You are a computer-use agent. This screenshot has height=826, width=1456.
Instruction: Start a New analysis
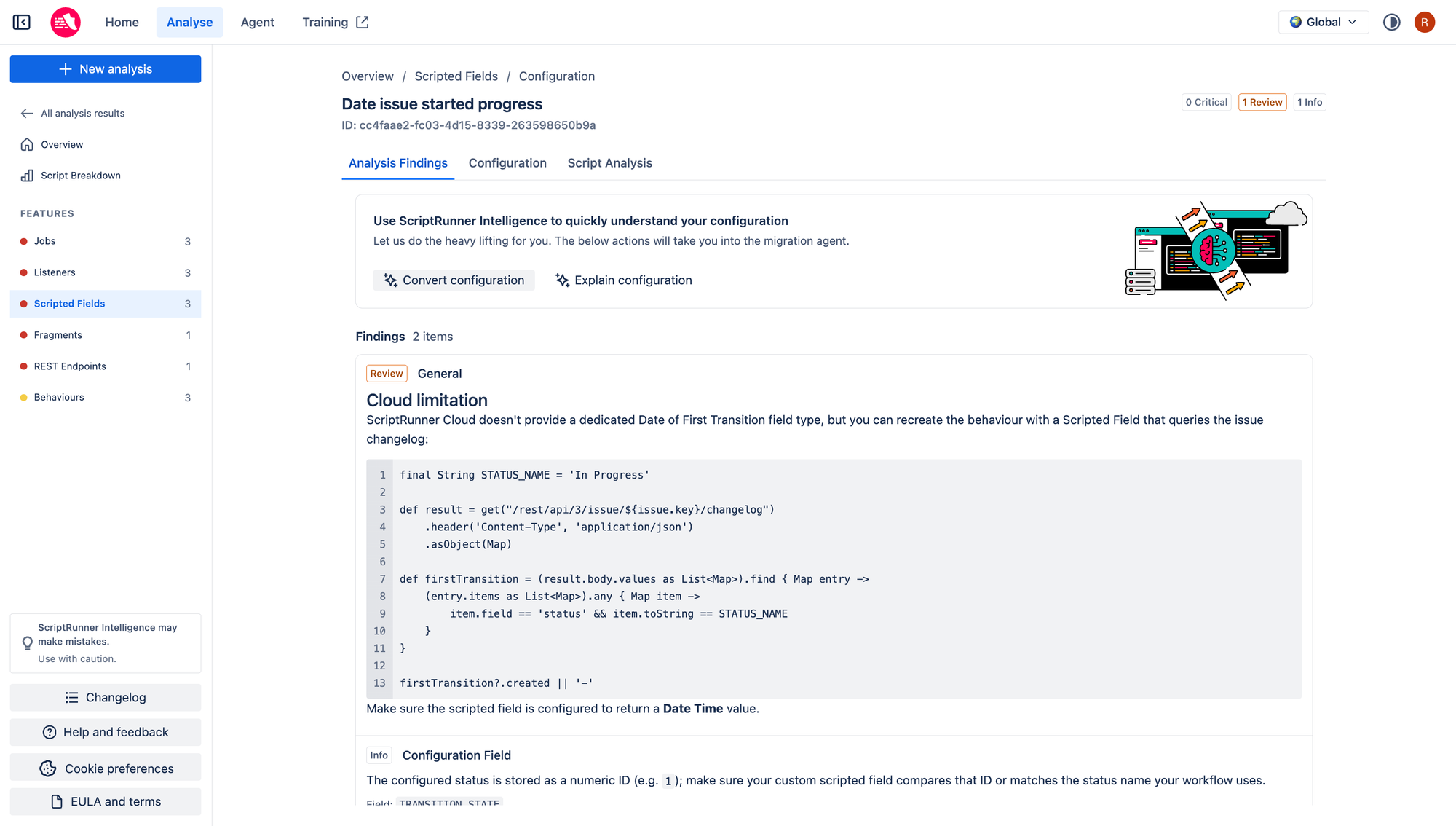(x=106, y=69)
